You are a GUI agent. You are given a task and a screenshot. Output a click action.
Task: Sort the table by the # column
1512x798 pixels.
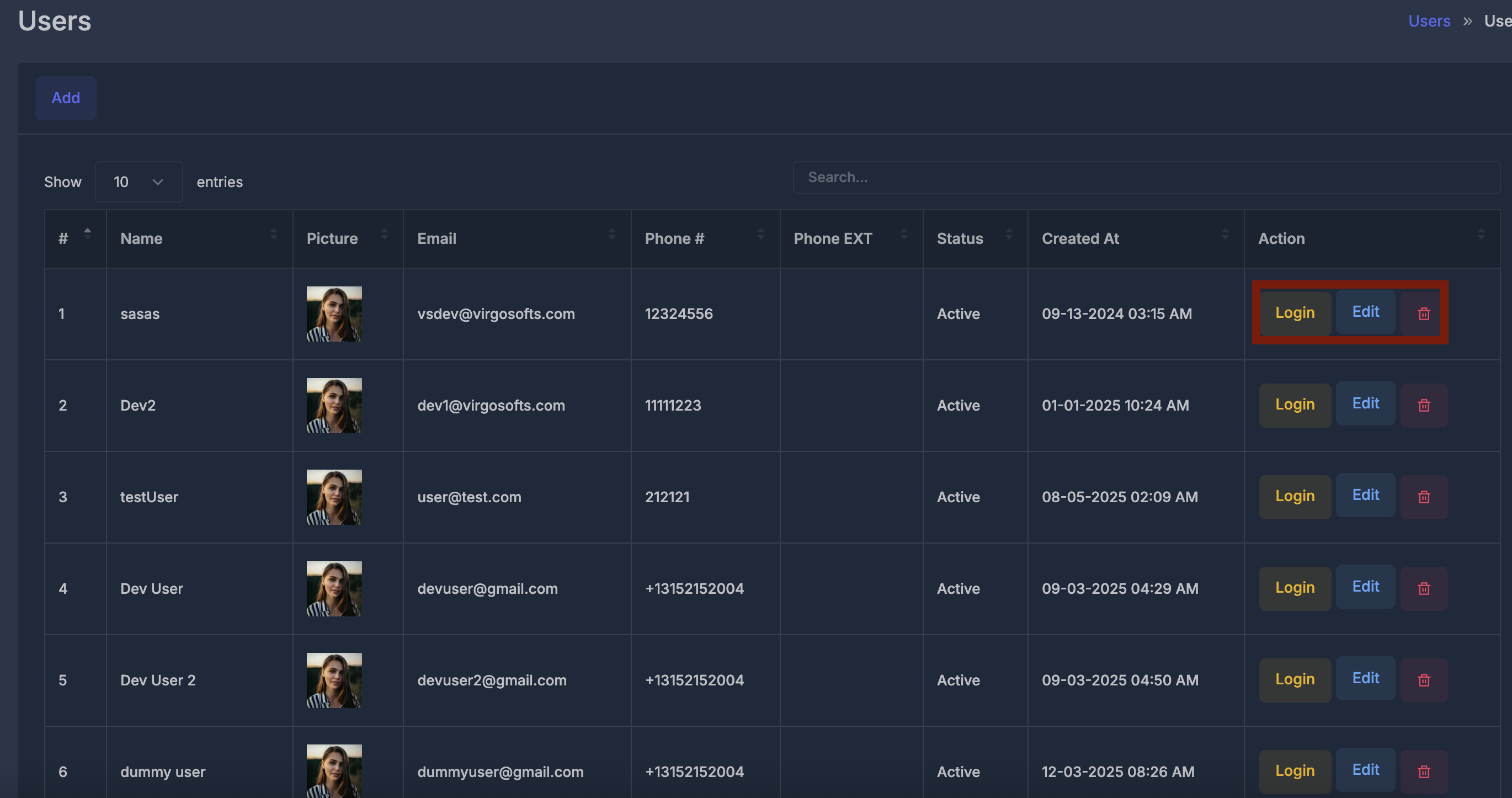87,233
